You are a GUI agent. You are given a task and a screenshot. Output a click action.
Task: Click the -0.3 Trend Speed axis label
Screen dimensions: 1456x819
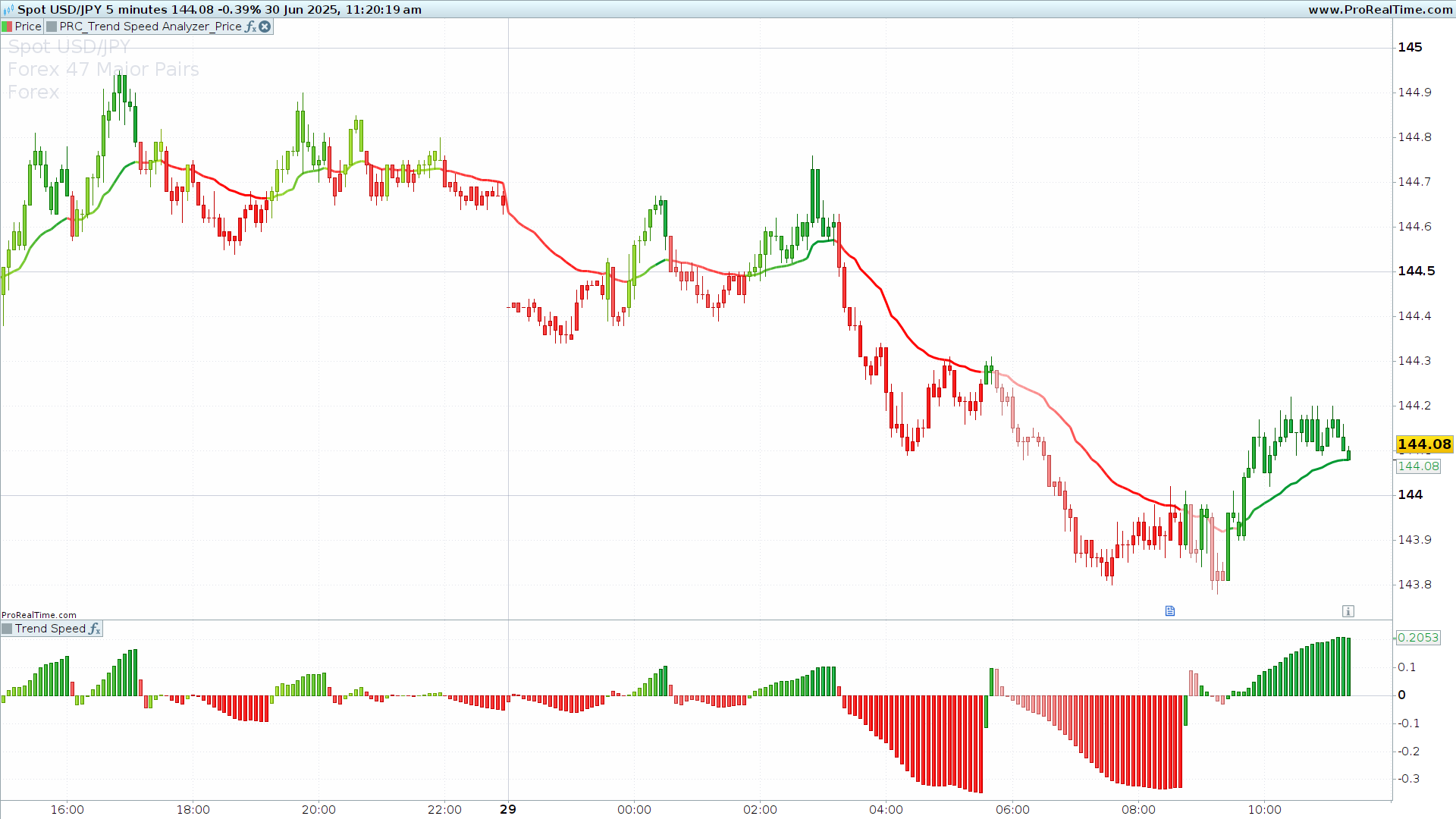pyautogui.click(x=1409, y=779)
